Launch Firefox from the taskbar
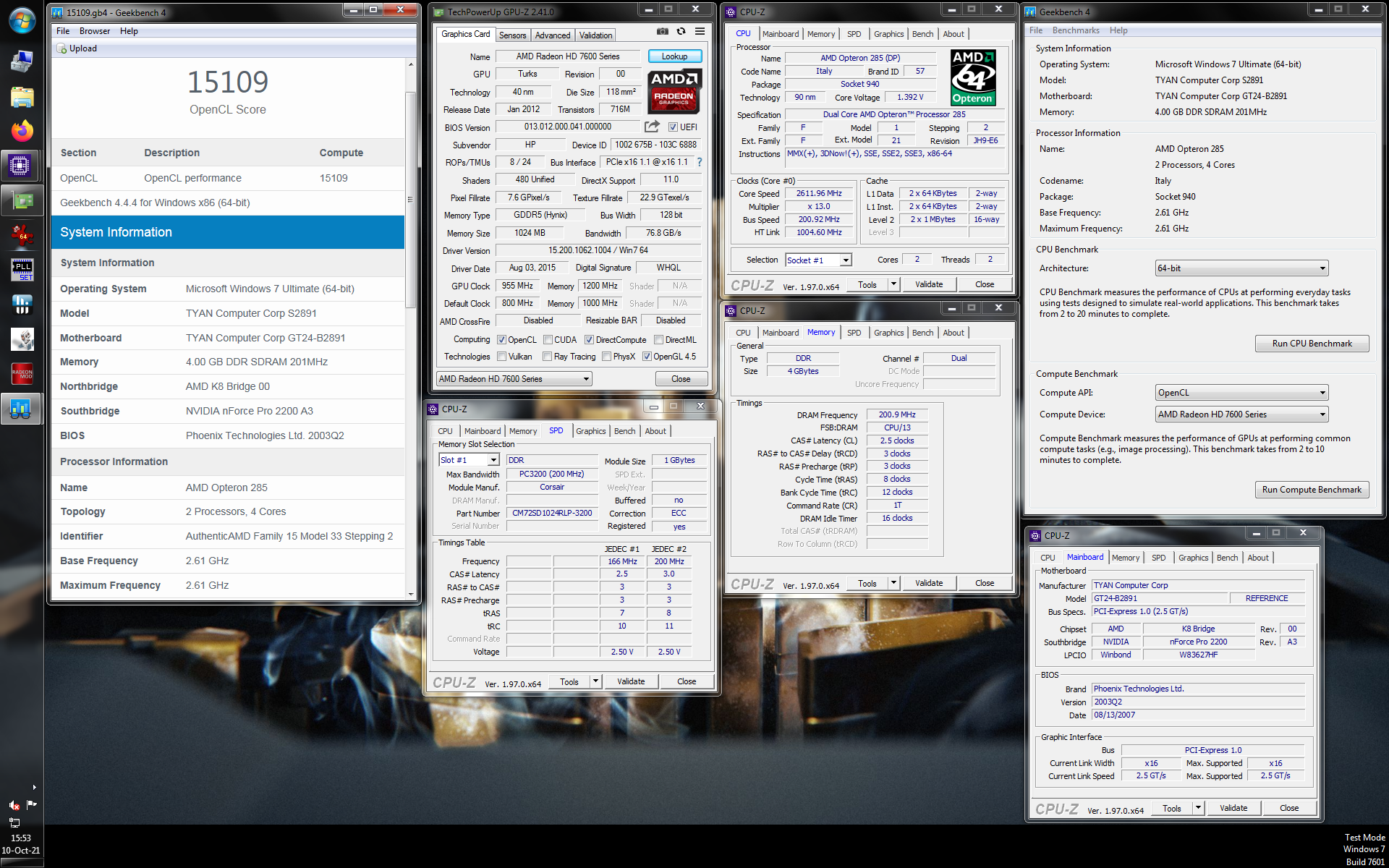This screenshot has height=868, width=1389. 22,131
